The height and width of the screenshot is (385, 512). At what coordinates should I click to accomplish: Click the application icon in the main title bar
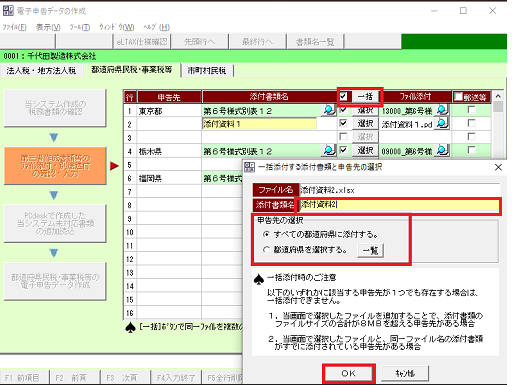8,11
